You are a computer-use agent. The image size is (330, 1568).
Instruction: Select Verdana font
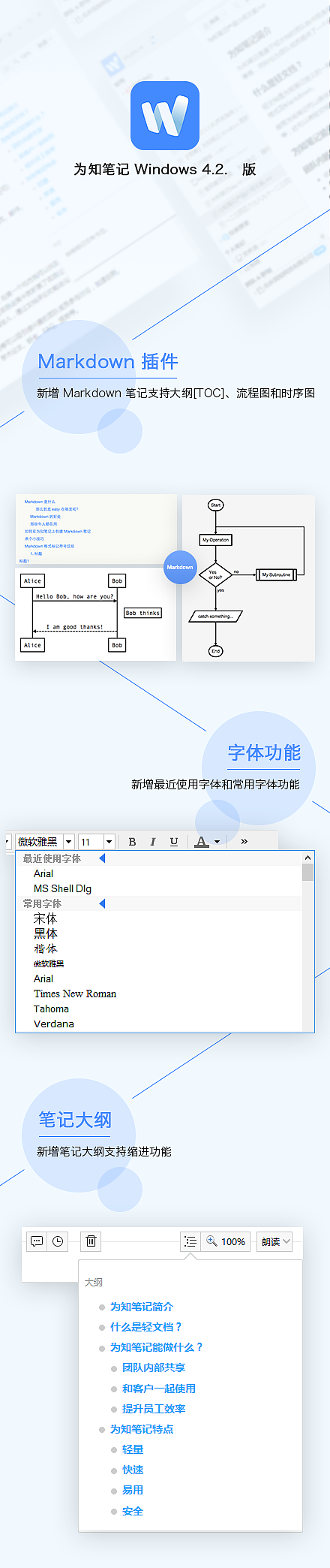54,1024
